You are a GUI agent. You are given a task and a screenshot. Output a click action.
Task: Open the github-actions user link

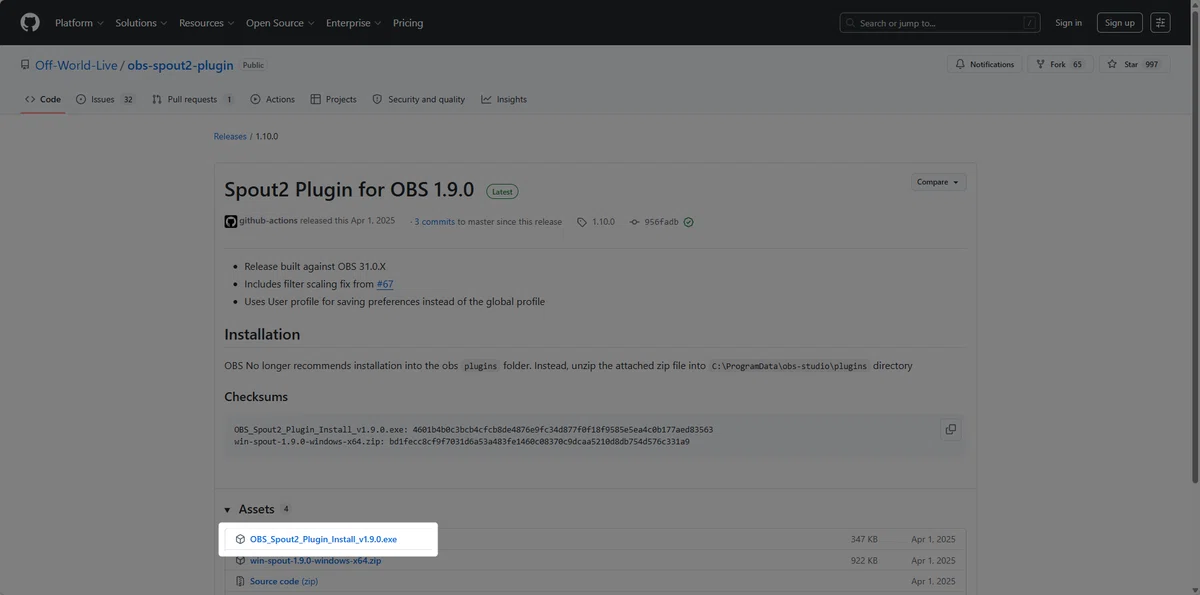[x=268, y=221]
